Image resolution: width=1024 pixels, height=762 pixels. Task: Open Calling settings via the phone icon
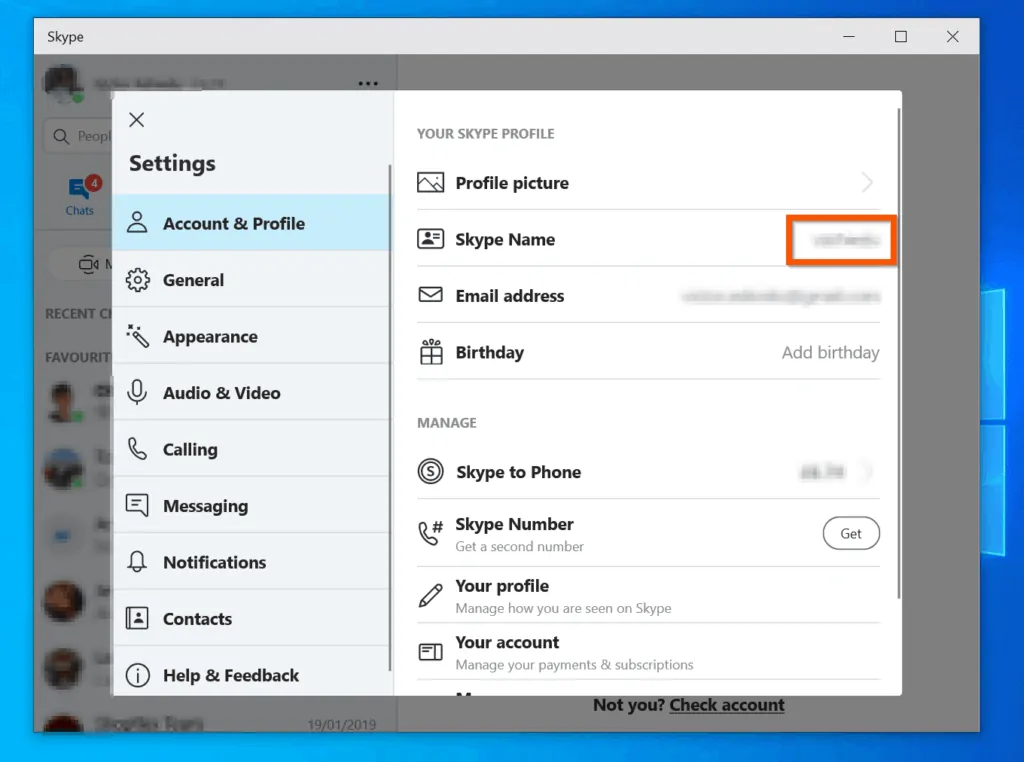coord(136,449)
